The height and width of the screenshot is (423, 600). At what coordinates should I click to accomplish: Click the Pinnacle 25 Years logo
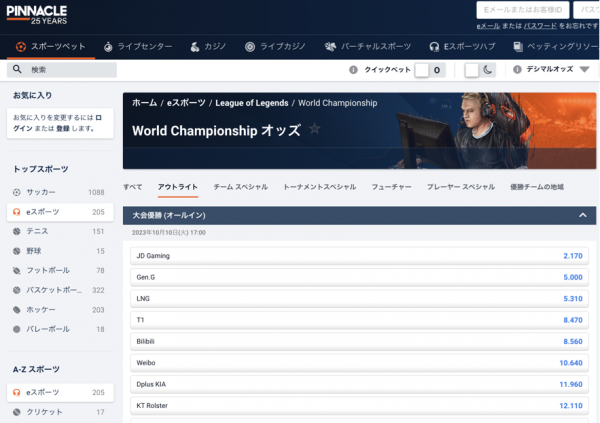tap(37, 15)
